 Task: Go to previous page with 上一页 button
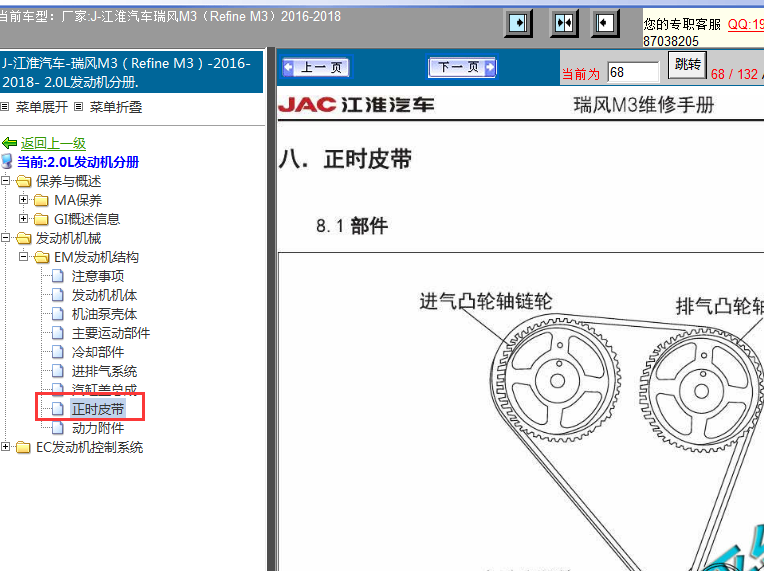pyautogui.click(x=316, y=67)
